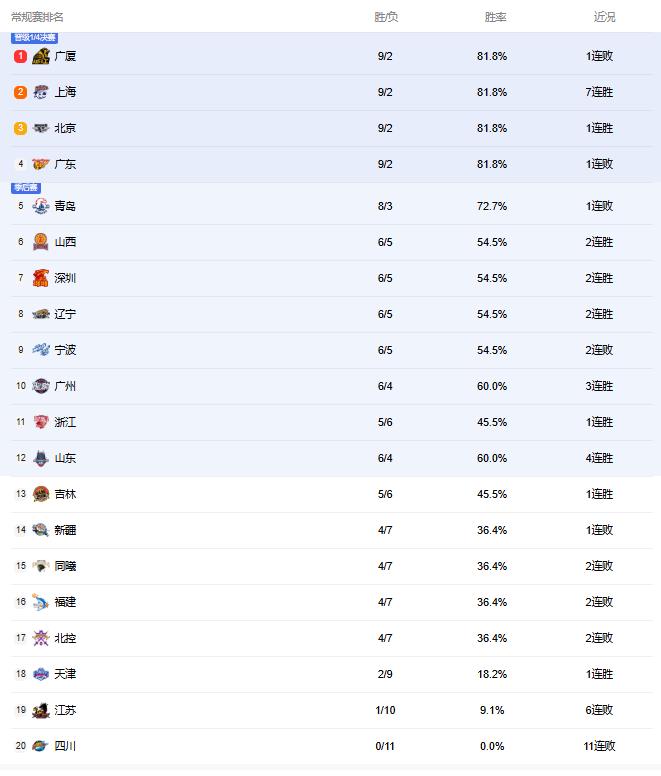Click the 常规赛排名 header label
Image resolution: width=661 pixels, height=776 pixels.
pyautogui.click(x=37, y=17)
